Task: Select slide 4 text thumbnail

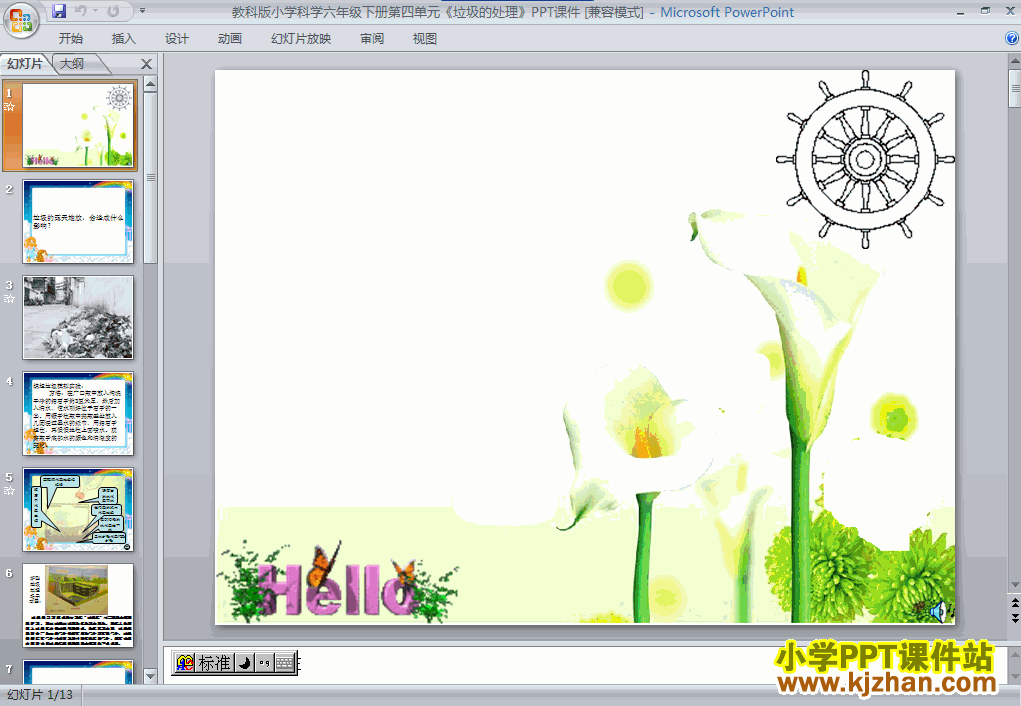Action: click(78, 414)
